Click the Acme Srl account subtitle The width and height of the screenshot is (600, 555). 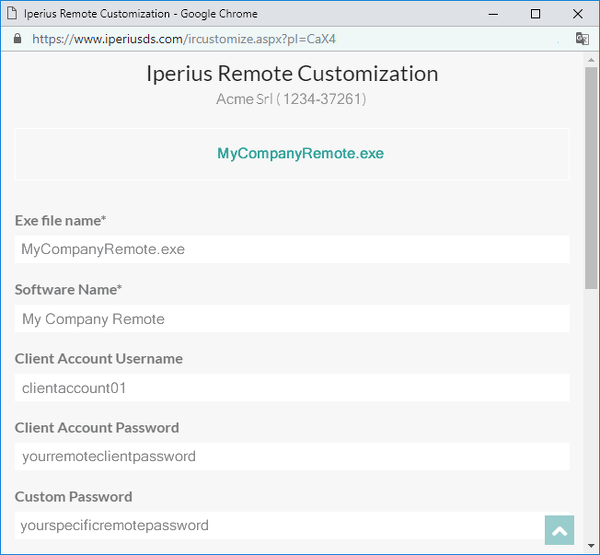click(x=291, y=99)
